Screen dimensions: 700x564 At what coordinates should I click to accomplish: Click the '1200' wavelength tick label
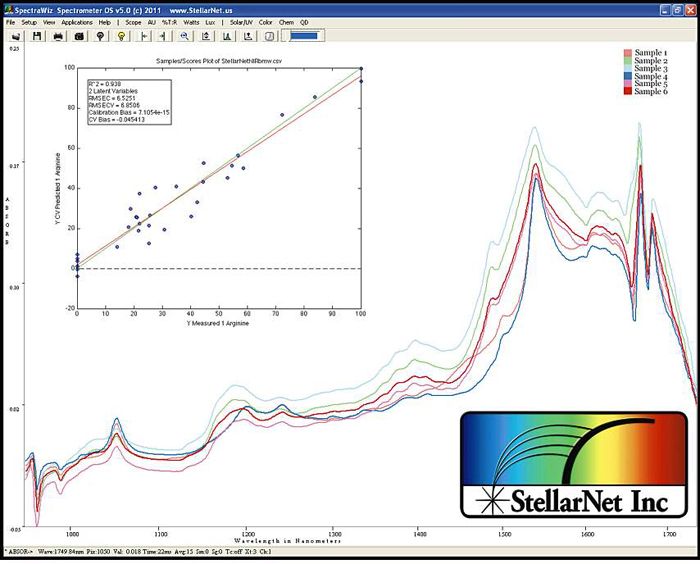(x=246, y=534)
